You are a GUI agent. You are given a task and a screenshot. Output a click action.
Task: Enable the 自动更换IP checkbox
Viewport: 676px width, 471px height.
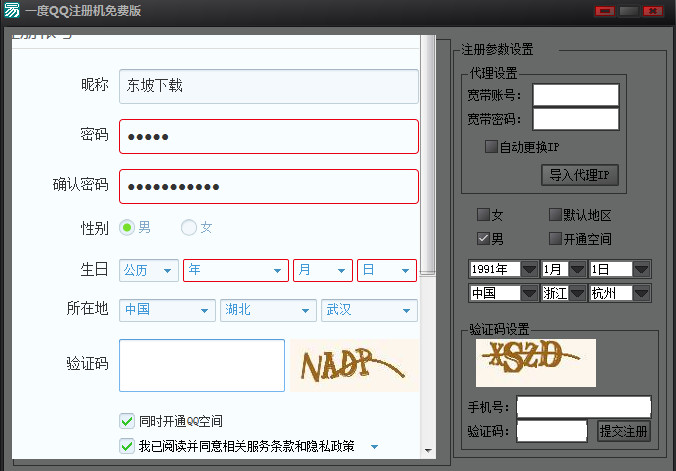491,147
